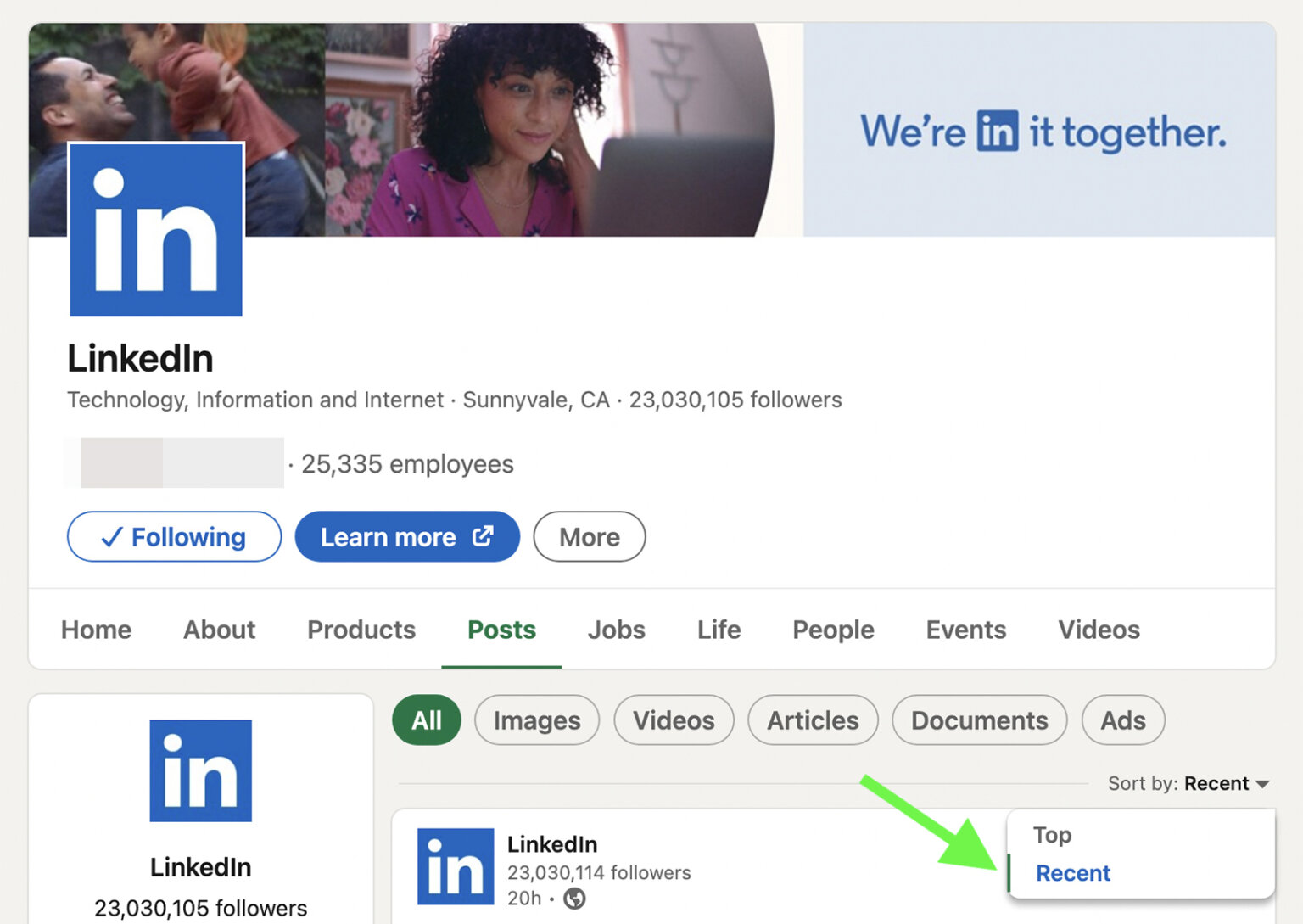Enable the Images post filter

click(x=536, y=720)
